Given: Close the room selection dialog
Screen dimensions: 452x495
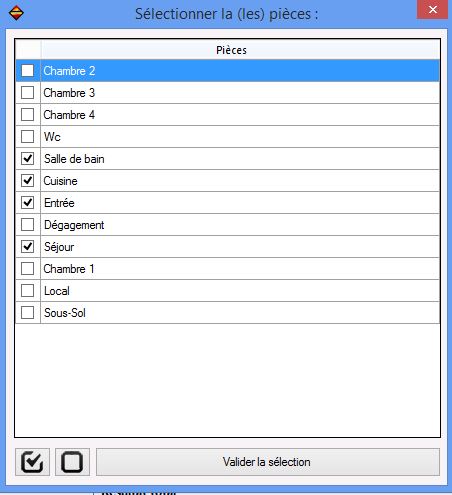Looking at the screenshot, I should 432,10.
